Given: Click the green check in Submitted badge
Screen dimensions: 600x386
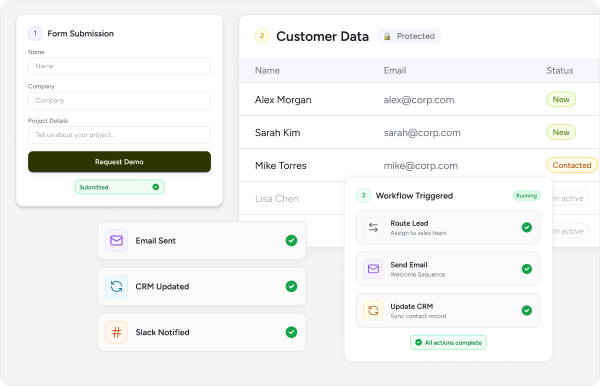Looking at the screenshot, I should tap(156, 187).
